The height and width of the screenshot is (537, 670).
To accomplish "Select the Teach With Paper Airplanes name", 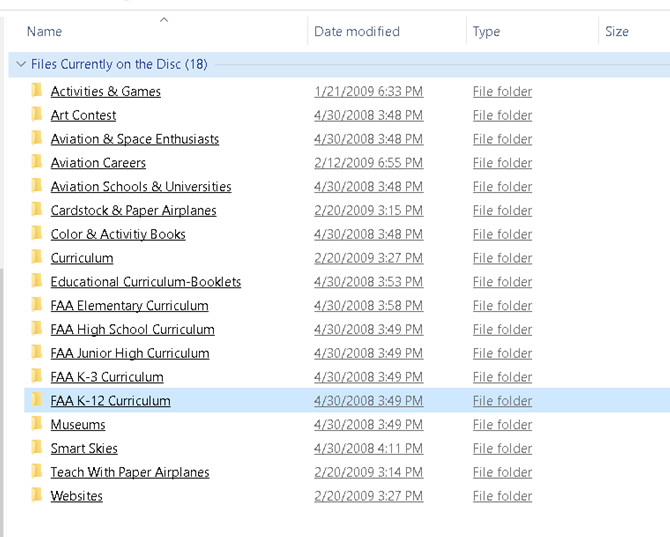I will [x=130, y=473].
